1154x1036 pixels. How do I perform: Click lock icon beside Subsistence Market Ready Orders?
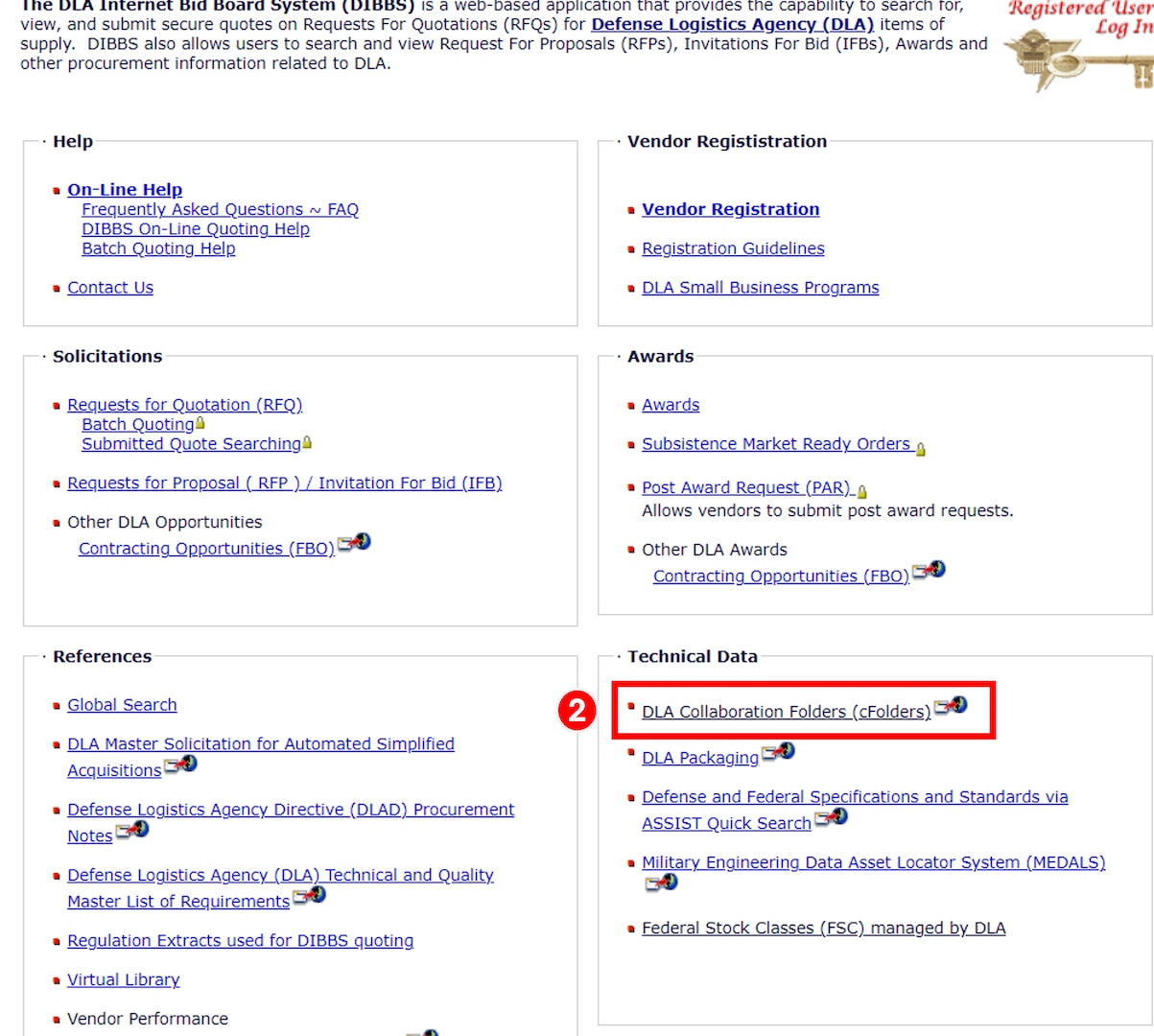click(921, 448)
